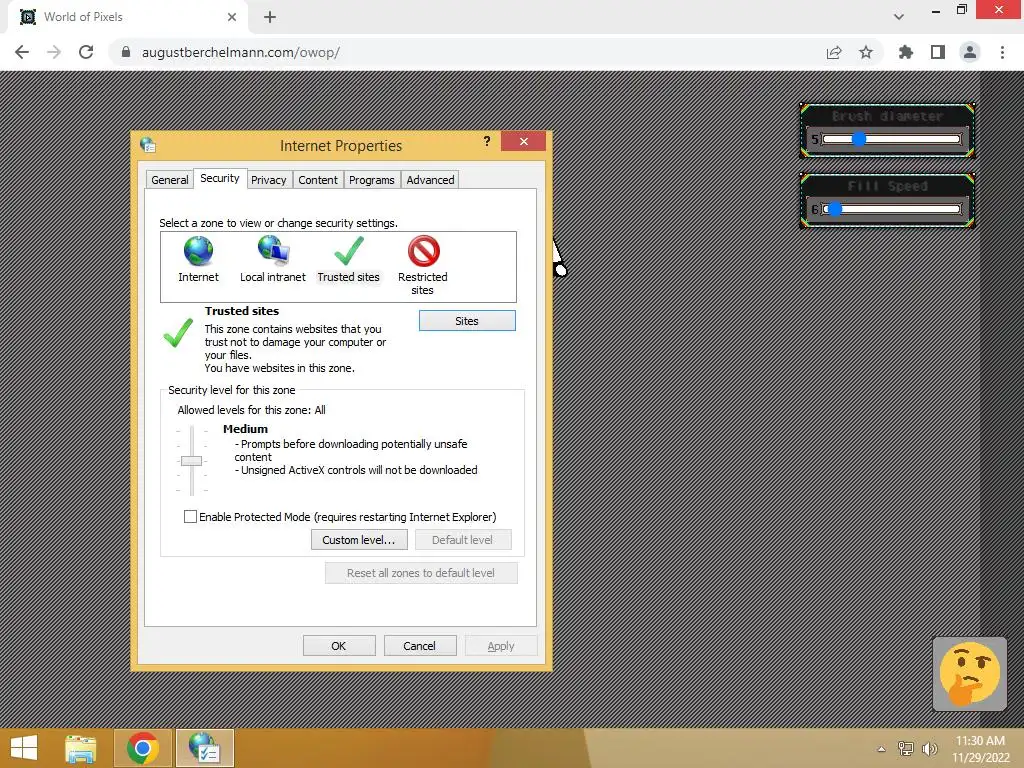Open the Windows Start button

pos(24,748)
